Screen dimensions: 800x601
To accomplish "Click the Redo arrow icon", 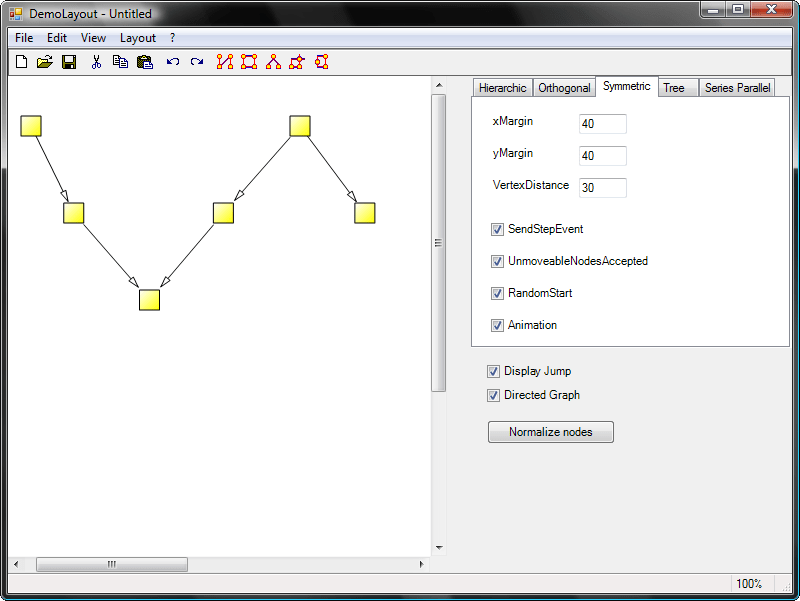I will (197, 62).
